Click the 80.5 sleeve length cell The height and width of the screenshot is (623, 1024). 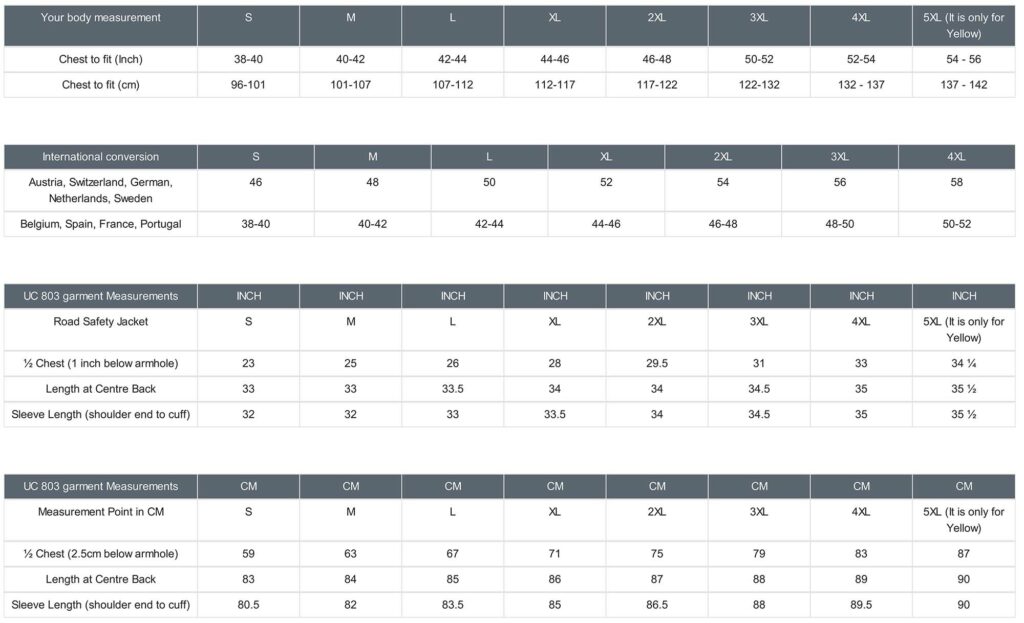click(248, 605)
